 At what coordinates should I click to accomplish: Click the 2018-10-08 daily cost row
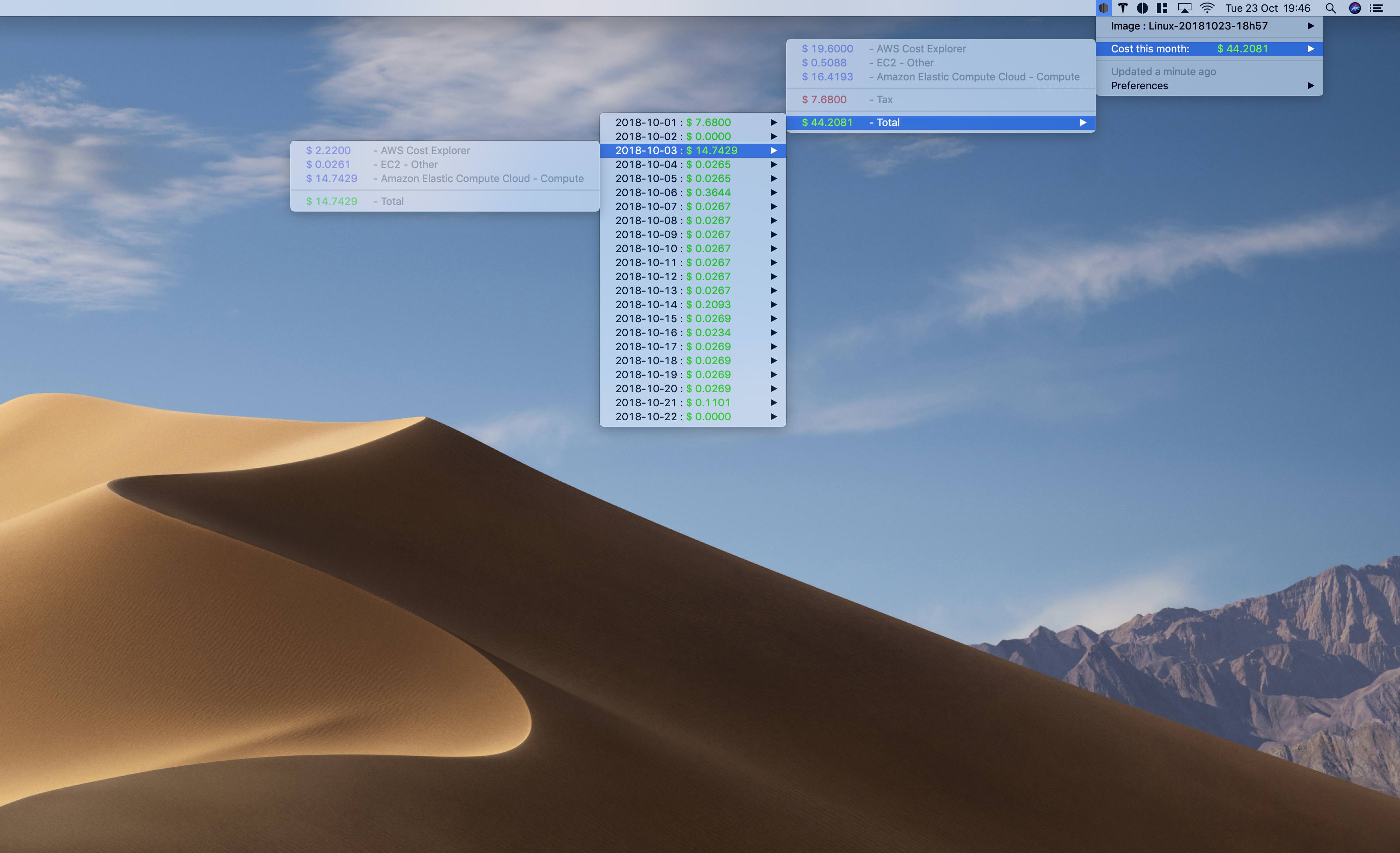coord(693,221)
